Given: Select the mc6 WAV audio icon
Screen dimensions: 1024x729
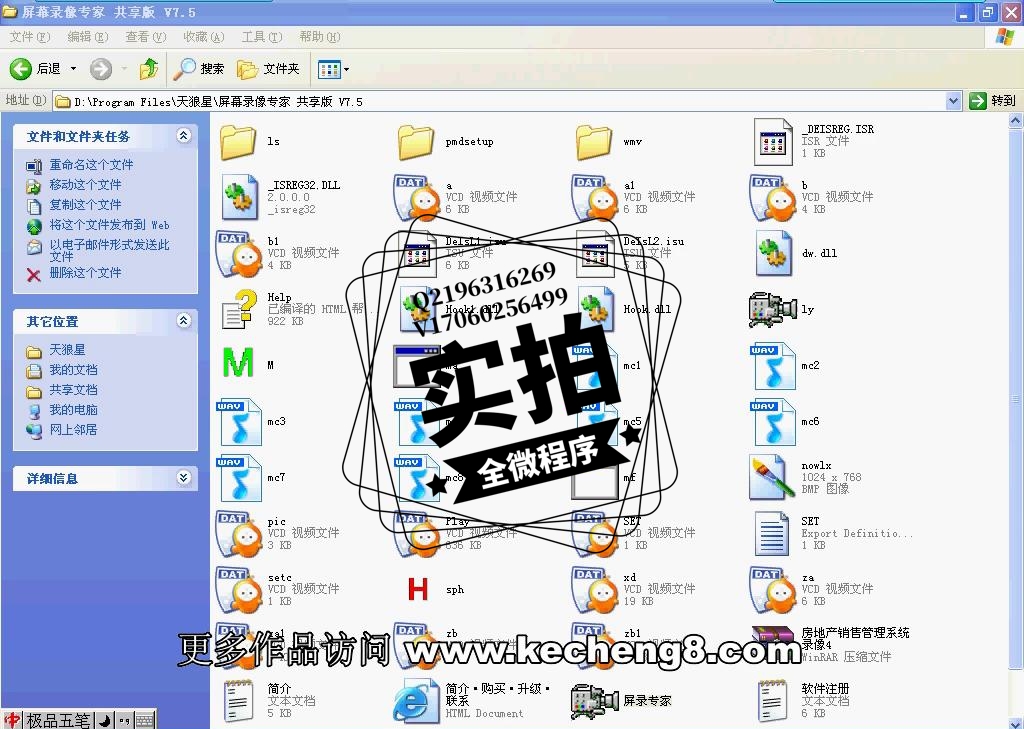Looking at the screenshot, I should [x=773, y=422].
